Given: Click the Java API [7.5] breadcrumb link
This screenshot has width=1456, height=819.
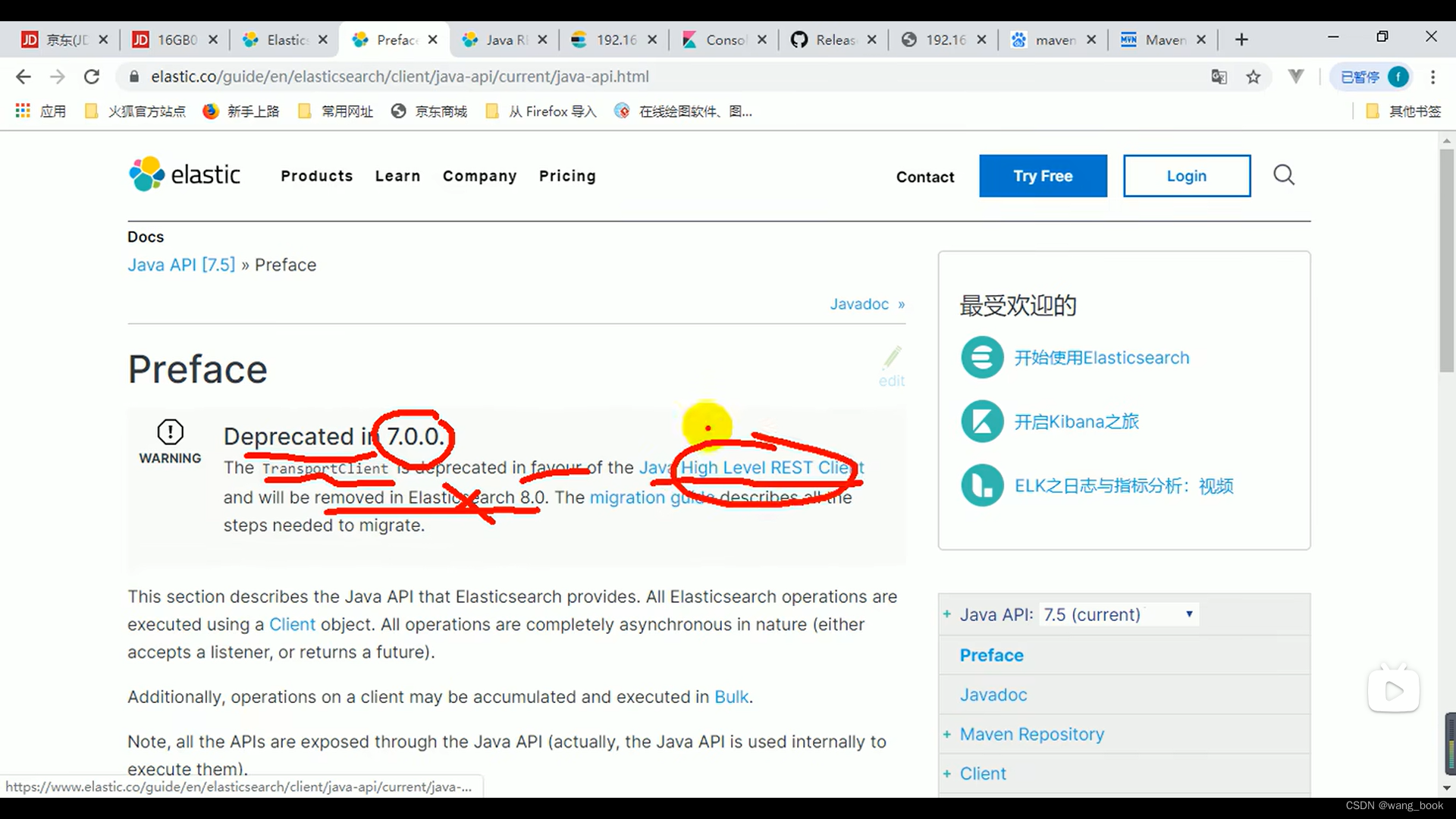Looking at the screenshot, I should tap(181, 264).
